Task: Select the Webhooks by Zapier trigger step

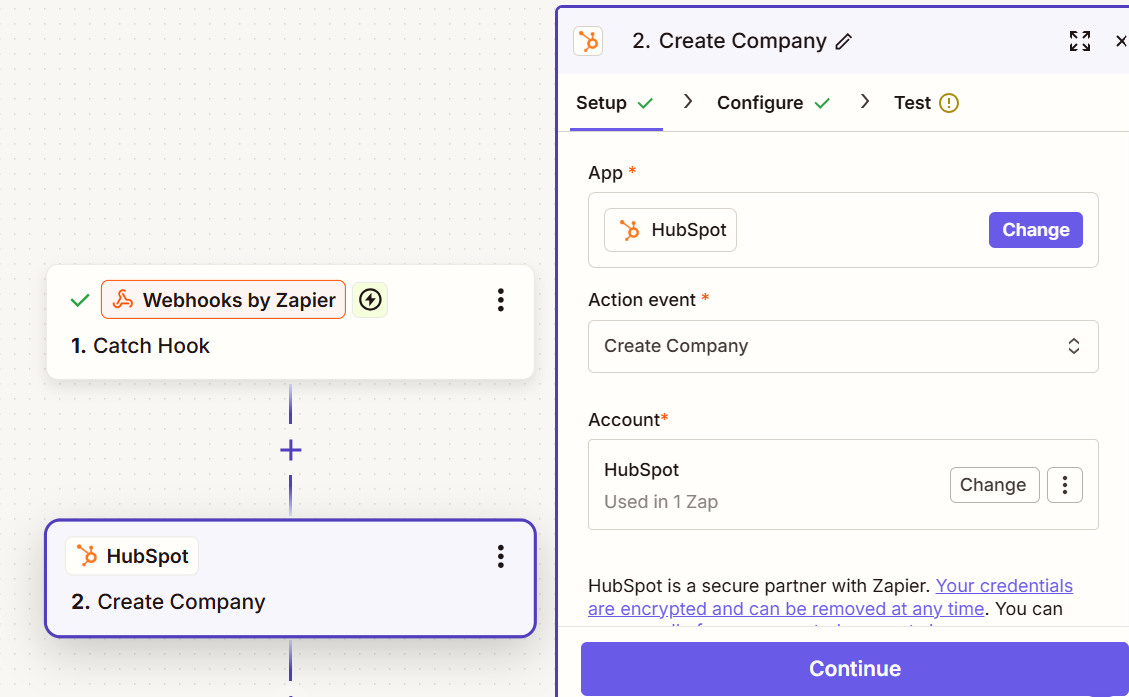Action: (290, 322)
